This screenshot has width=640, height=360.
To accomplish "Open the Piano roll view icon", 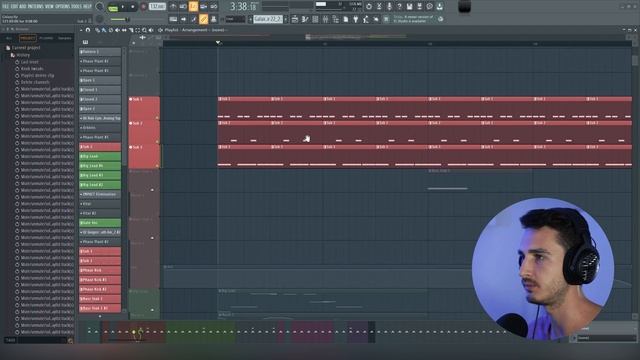I will click(x=305, y=19).
